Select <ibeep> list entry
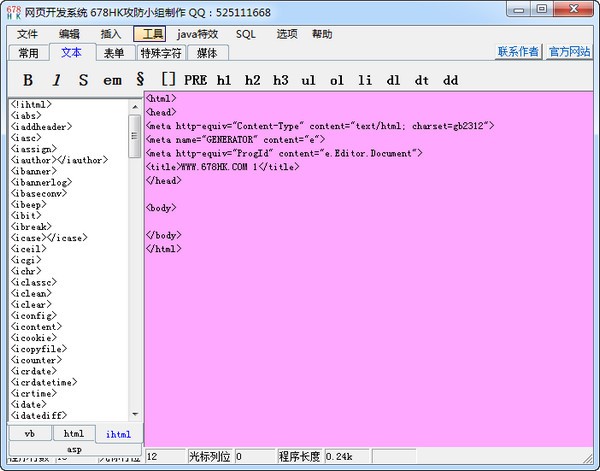This screenshot has width=600, height=471. [28, 204]
